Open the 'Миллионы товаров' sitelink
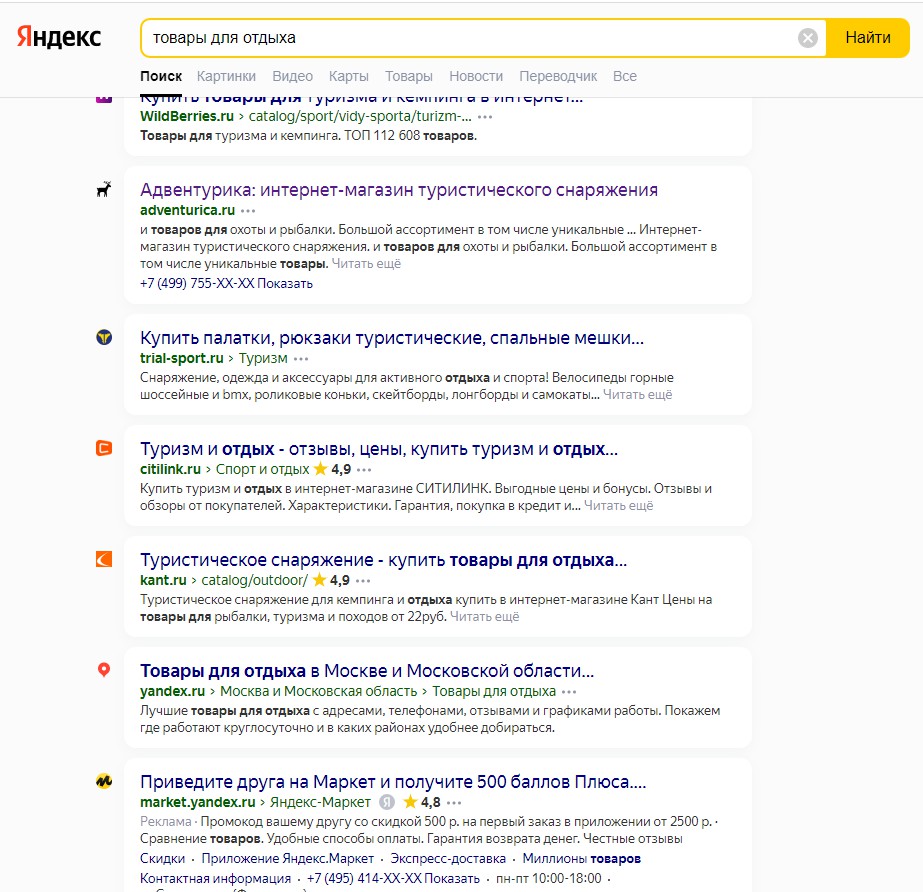Screen dimensions: 923x892 (x=582, y=858)
